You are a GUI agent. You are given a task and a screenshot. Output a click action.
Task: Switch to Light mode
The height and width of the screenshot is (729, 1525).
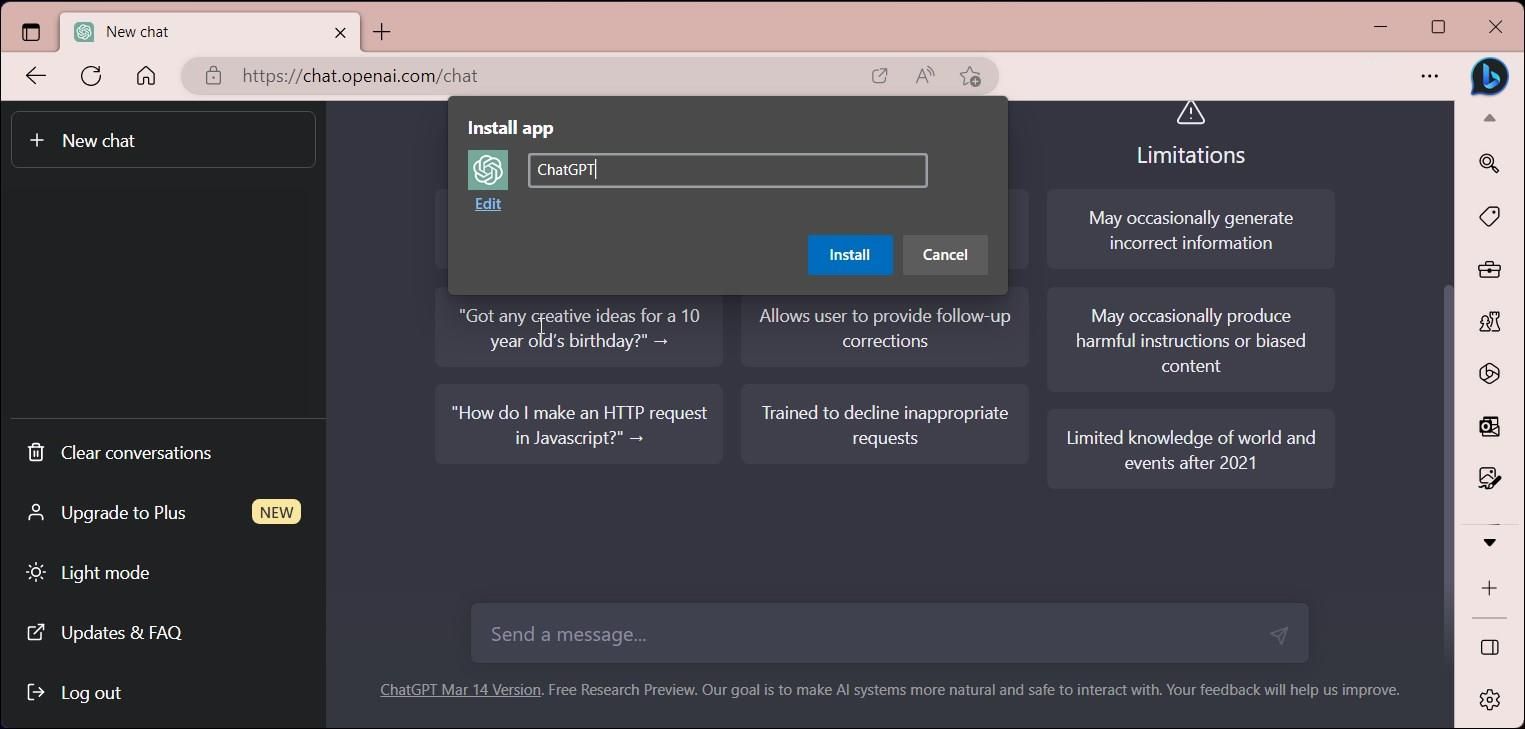(104, 572)
